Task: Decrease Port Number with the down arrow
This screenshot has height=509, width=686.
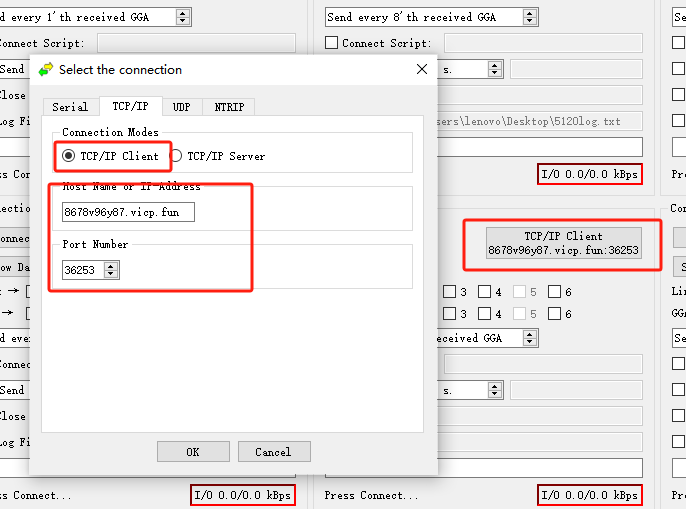Action: (x=111, y=275)
